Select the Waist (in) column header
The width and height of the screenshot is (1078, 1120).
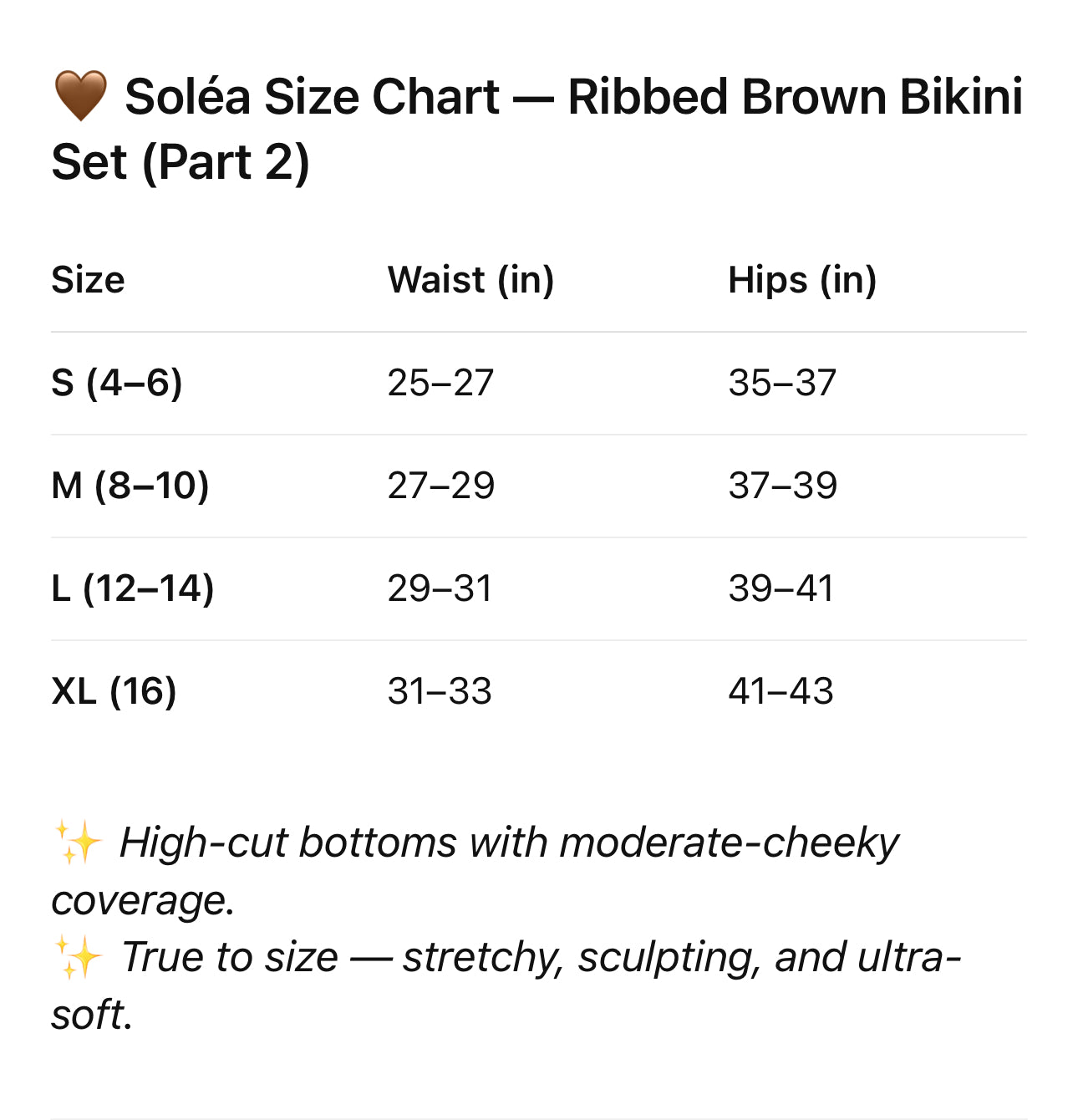coord(470,280)
